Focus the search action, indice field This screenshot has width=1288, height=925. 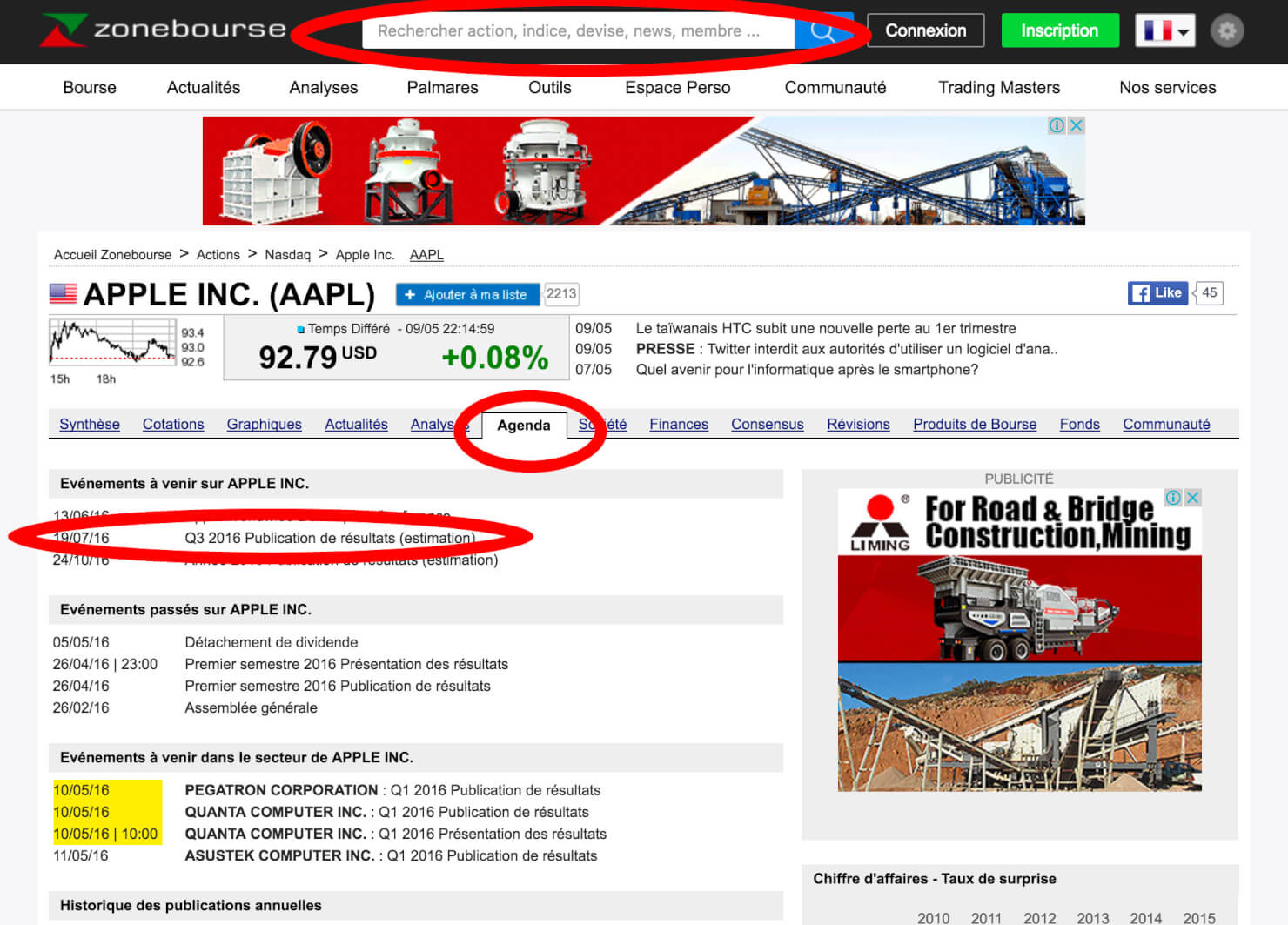[x=578, y=31]
